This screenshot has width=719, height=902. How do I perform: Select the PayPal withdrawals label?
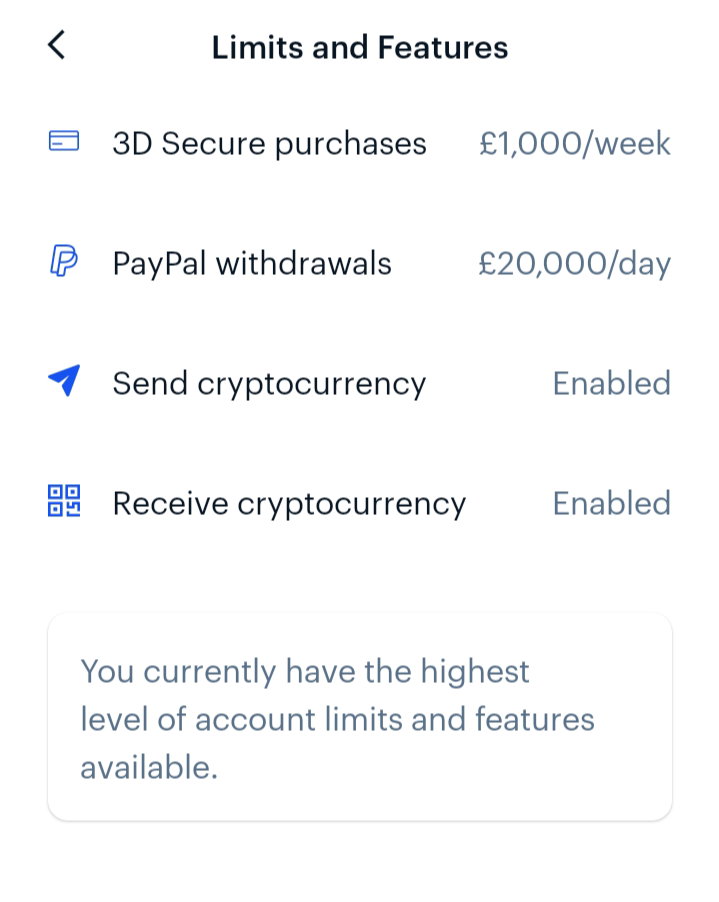tap(252, 264)
